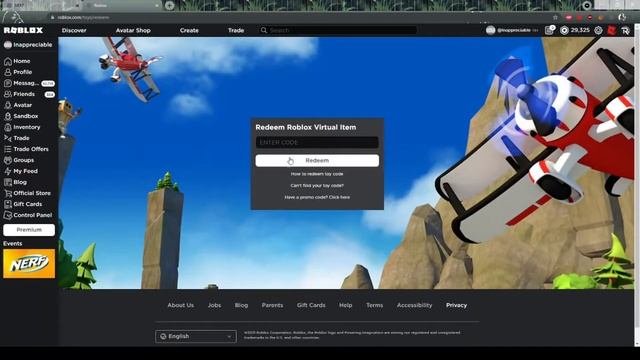Image resolution: width=640 pixels, height=360 pixels.
Task: Click the search magnifier icon
Action: point(264,30)
